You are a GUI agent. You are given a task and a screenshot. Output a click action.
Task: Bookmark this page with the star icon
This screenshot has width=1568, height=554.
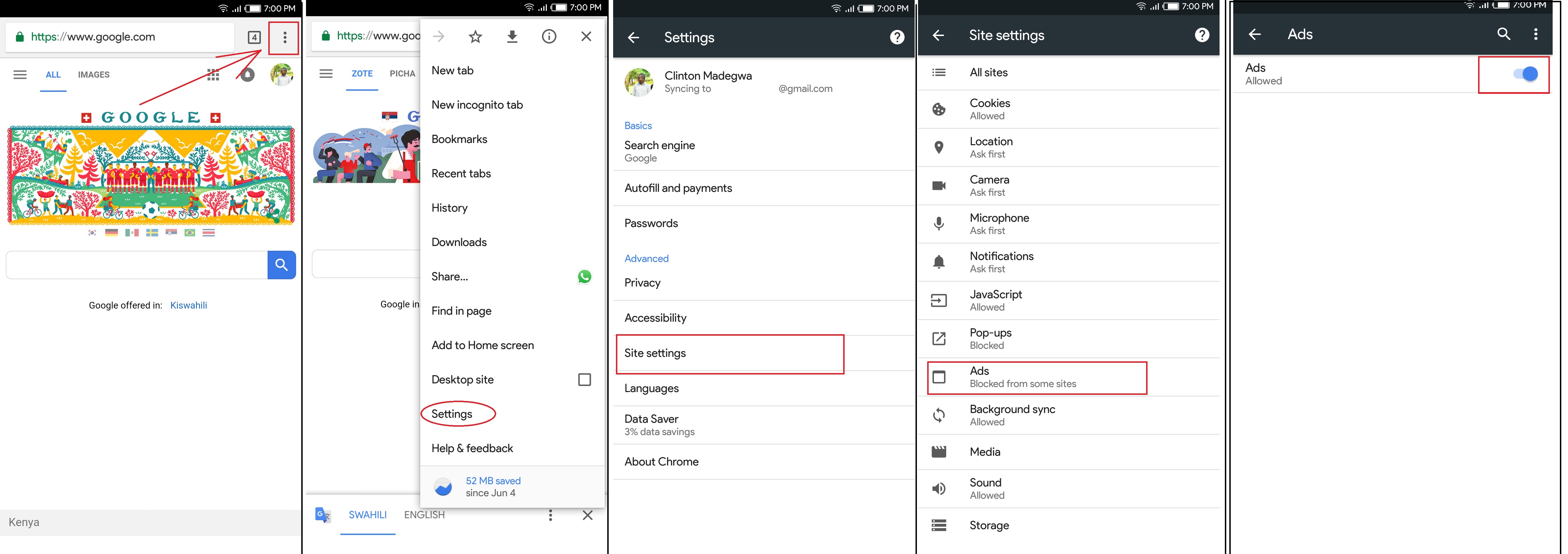(475, 37)
